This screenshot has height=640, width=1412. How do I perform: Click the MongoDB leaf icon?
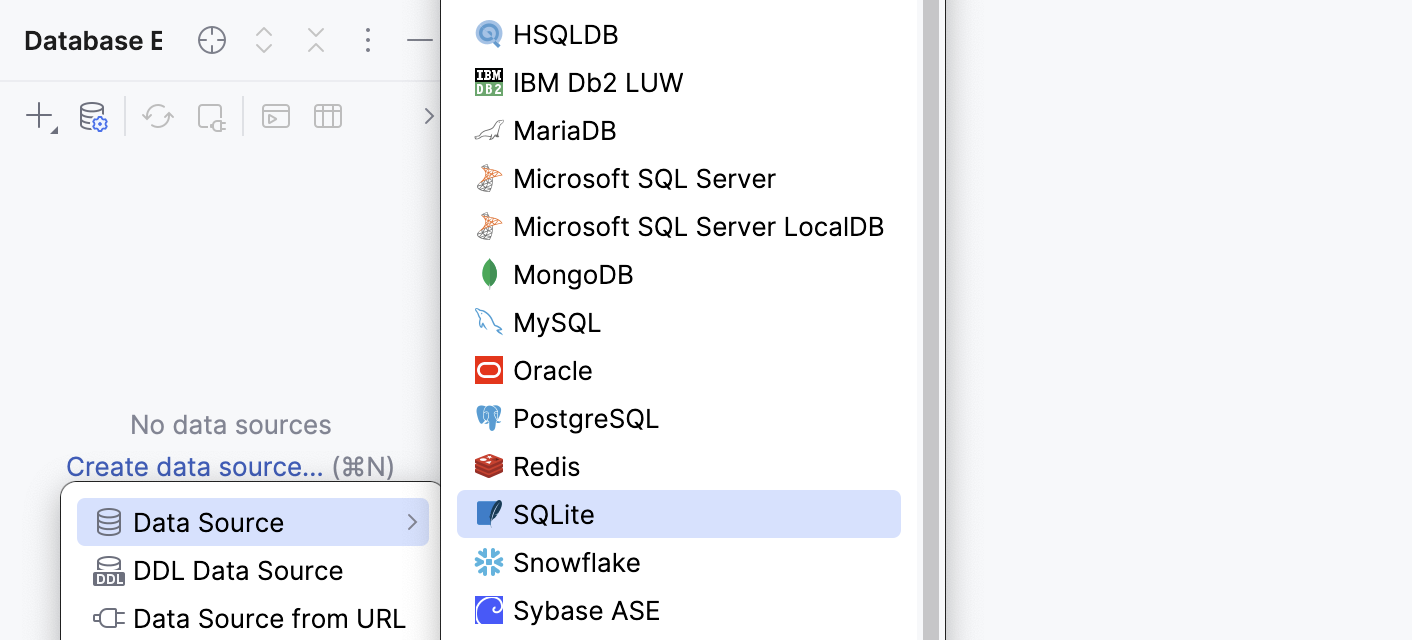pos(489,274)
